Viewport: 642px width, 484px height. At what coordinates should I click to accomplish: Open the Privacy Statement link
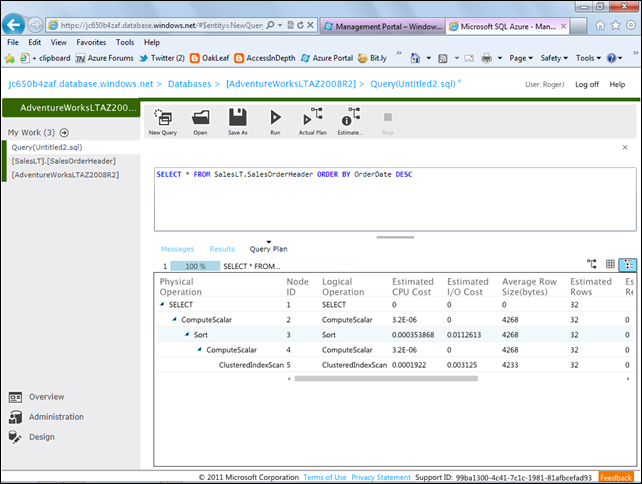click(381, 477)
